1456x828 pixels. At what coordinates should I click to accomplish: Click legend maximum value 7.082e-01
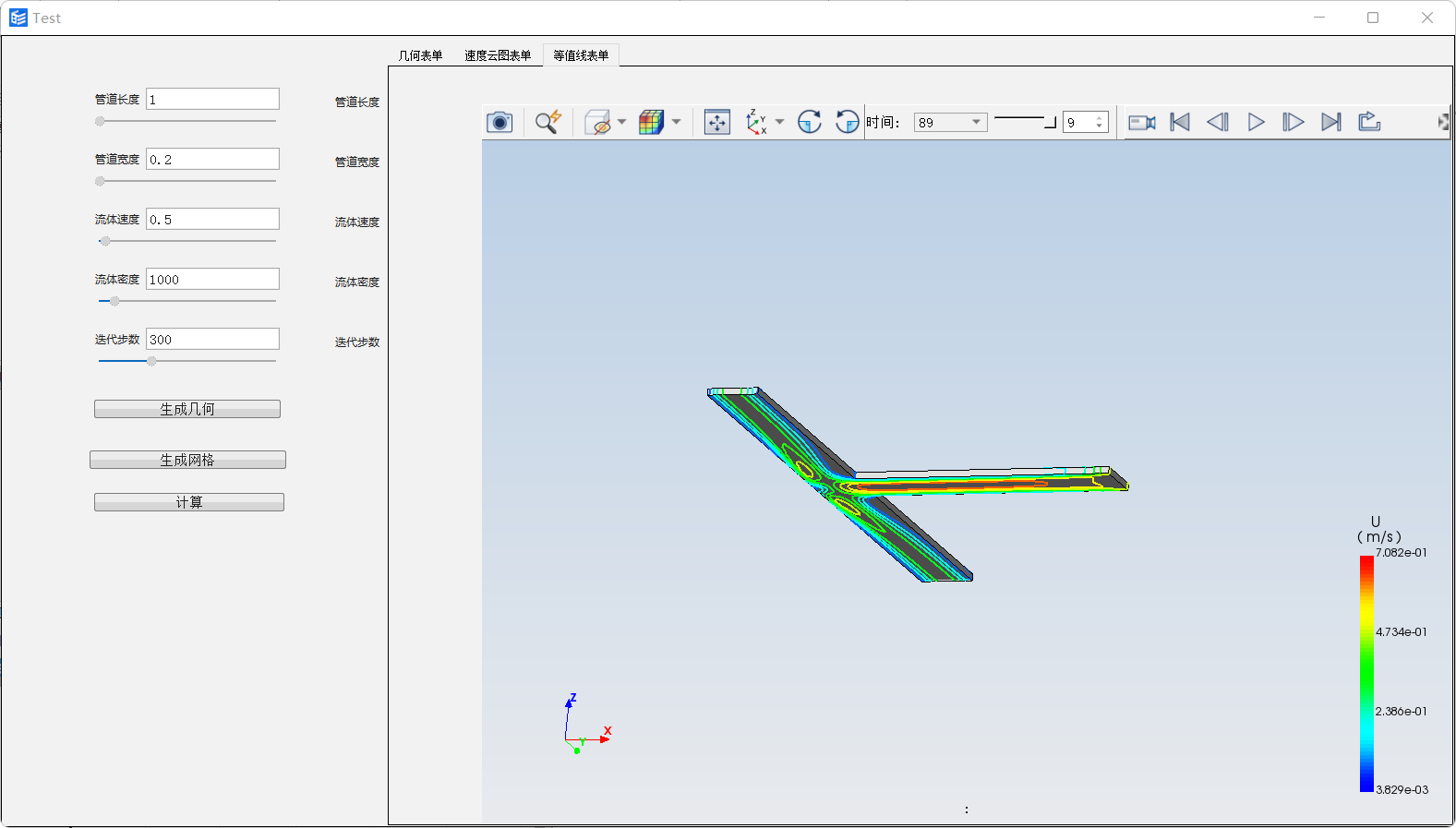pos(1401,553)
